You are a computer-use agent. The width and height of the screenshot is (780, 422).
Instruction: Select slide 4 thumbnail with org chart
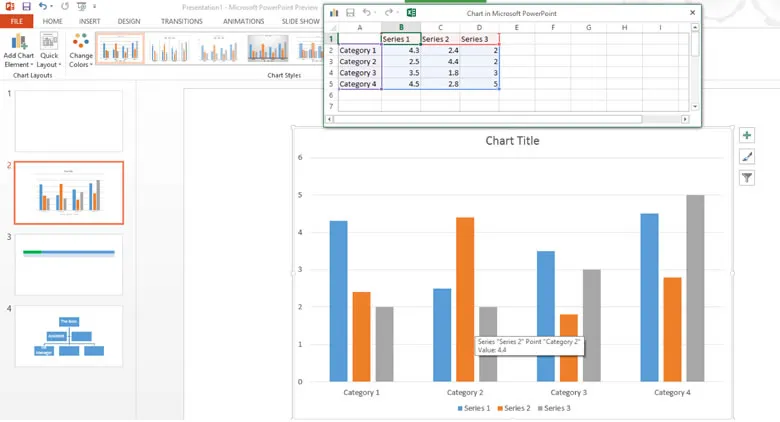pos(69,336)
